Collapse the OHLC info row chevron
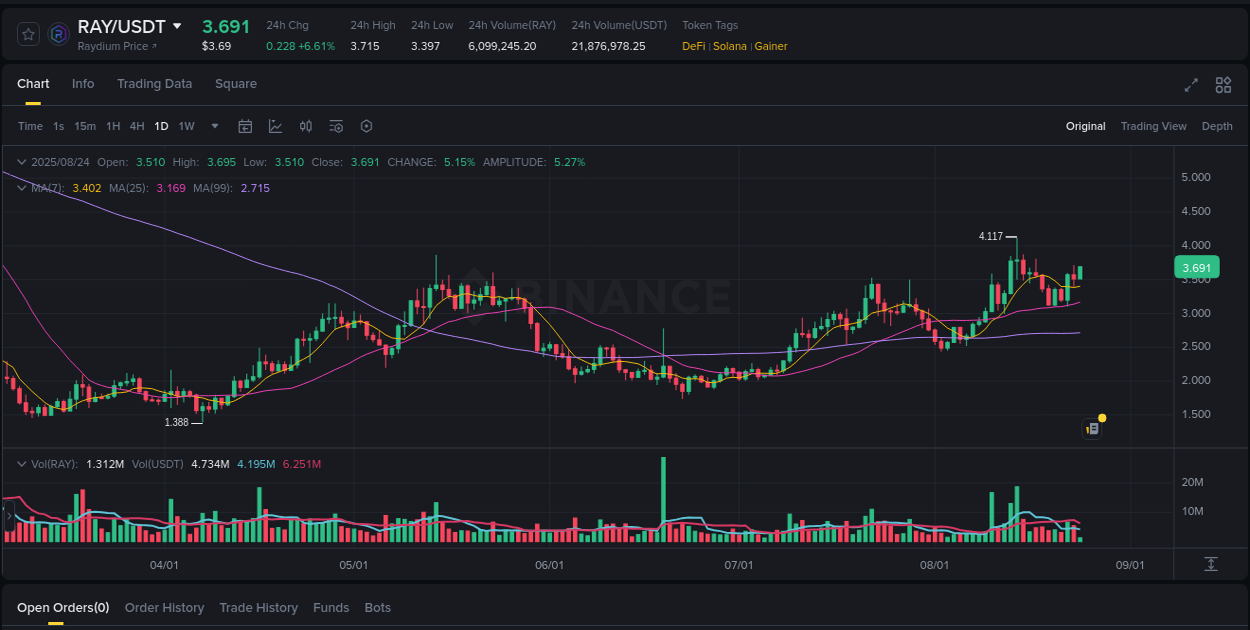 [21, 161]
